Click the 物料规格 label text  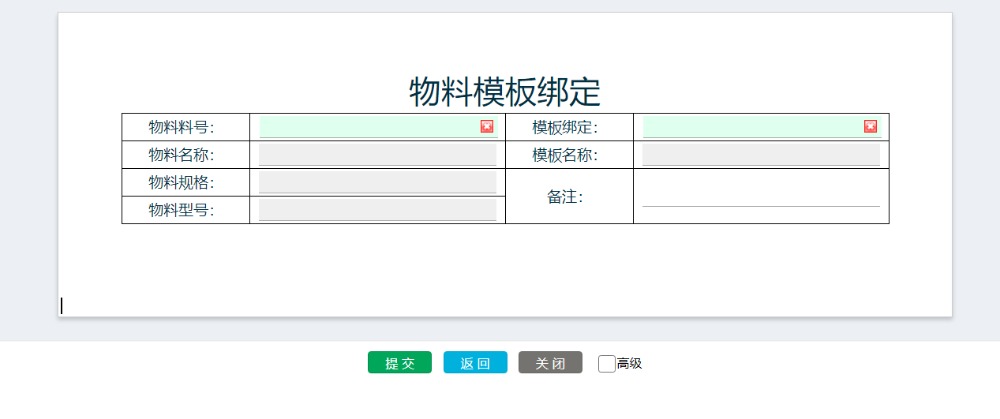coord(182,182)
